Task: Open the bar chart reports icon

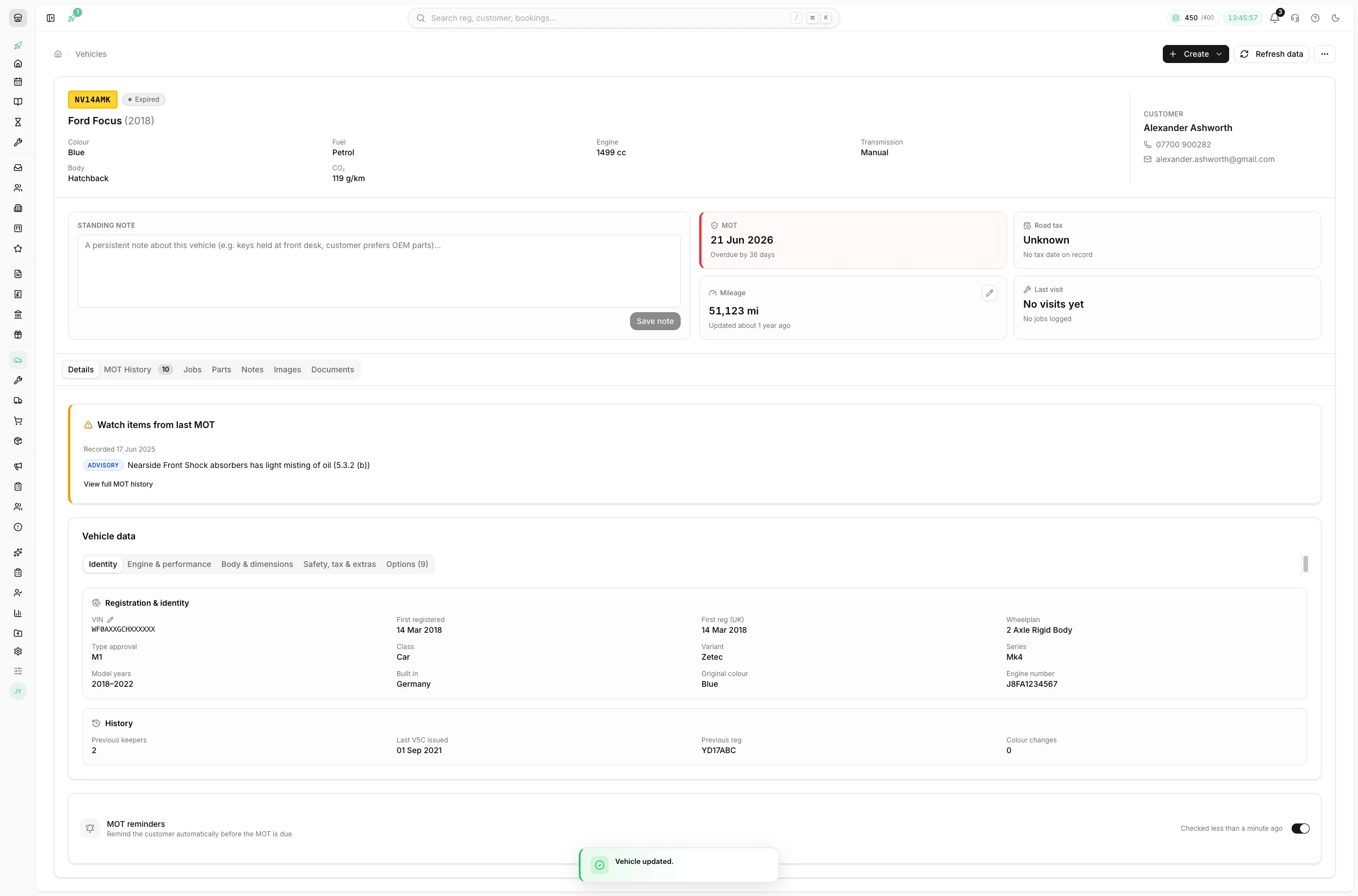Action: 17,613
